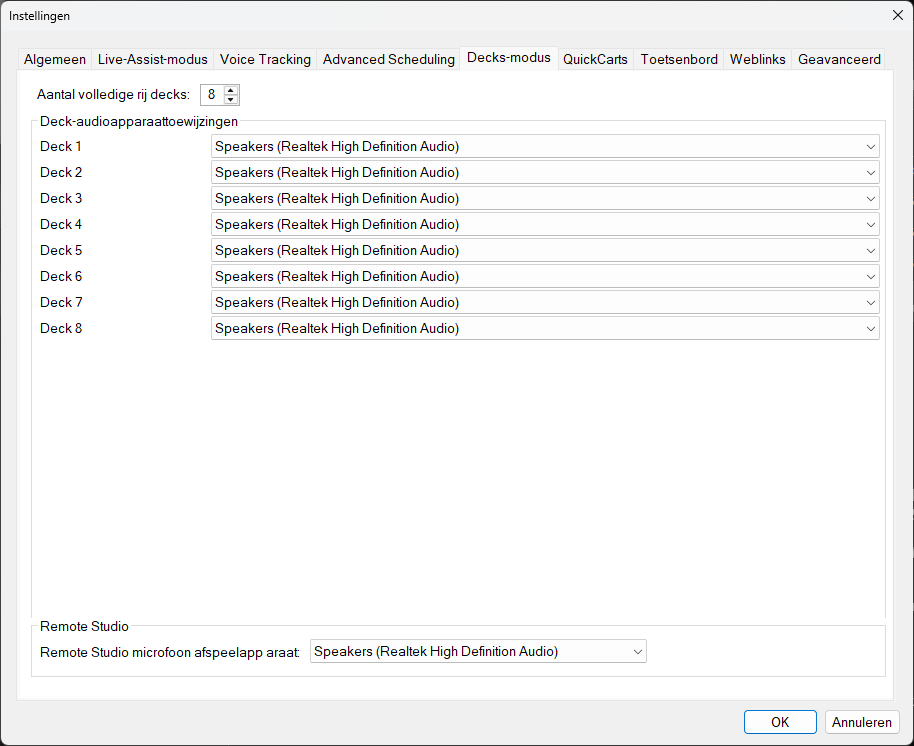Click the Annuleren button
This screenshot has height=746, width=914.
click(862, 722)
